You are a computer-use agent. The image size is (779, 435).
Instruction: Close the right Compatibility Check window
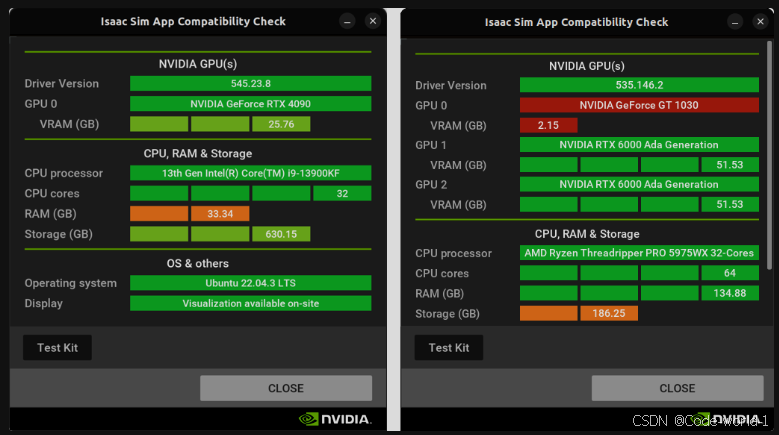tap(760, 21)
